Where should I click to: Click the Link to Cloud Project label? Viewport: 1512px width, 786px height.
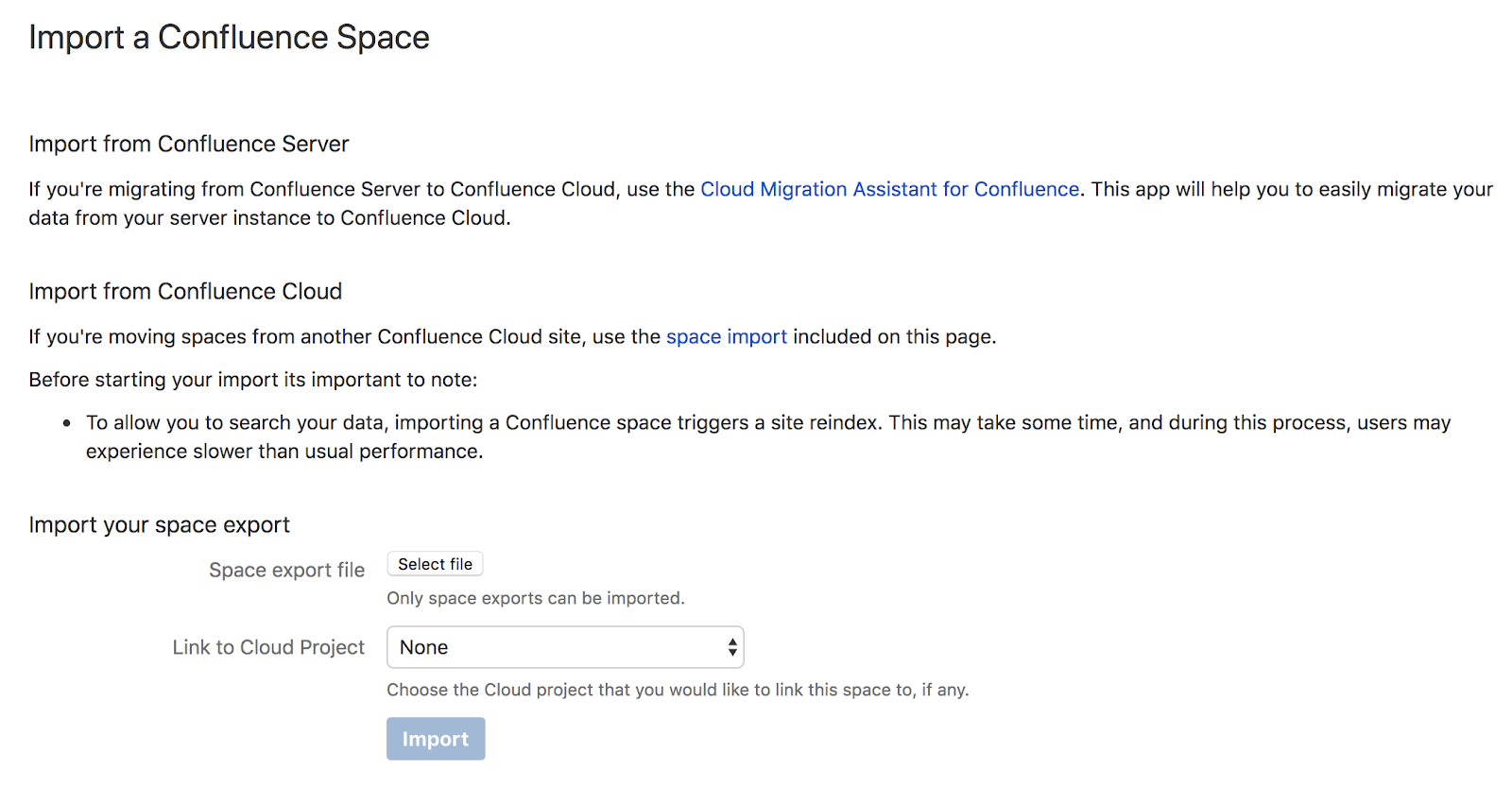click(x=268, y=647)
